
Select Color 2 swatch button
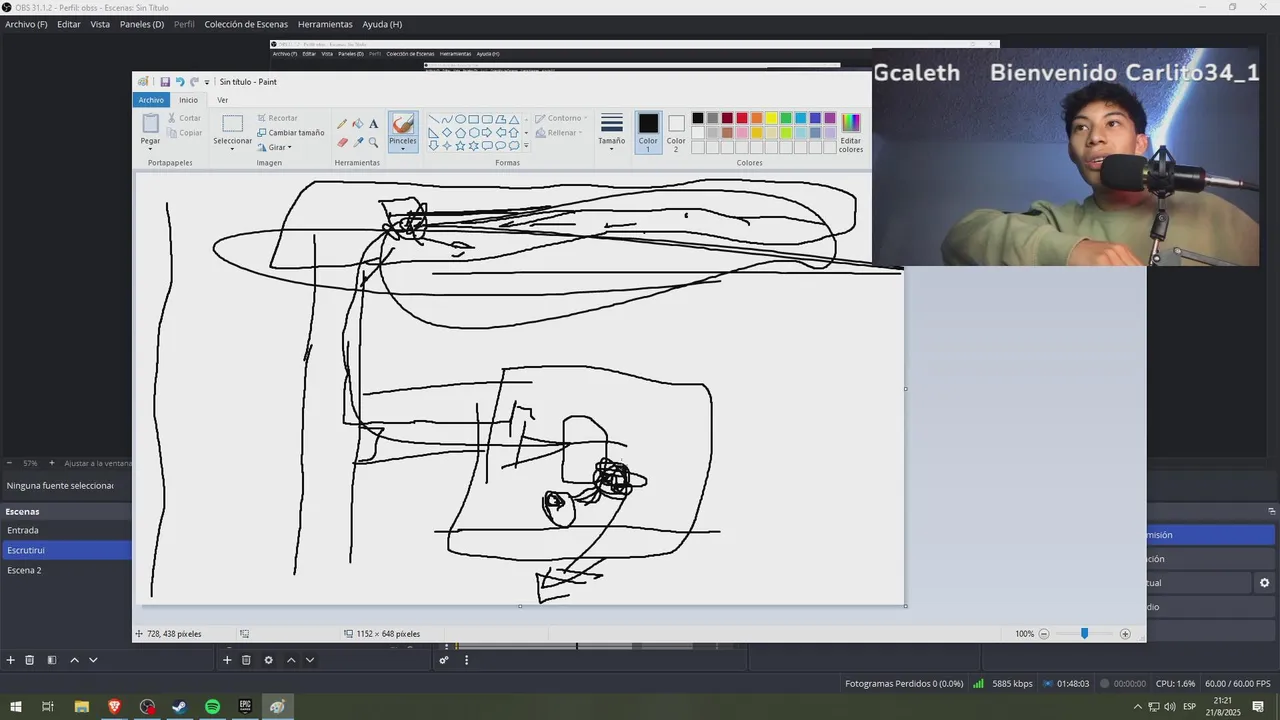676,132
